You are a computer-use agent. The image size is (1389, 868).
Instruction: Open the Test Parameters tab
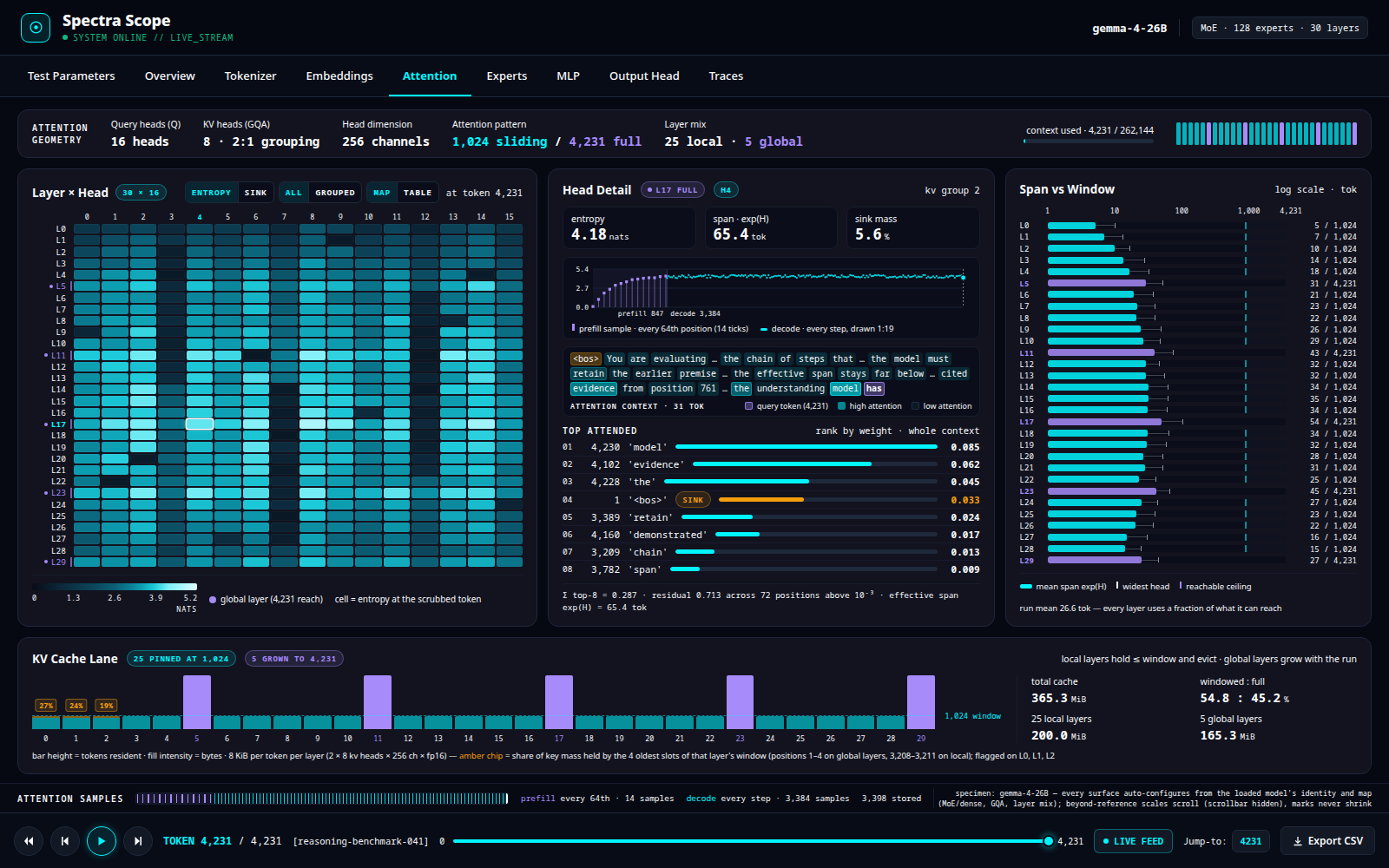[71, 76]
